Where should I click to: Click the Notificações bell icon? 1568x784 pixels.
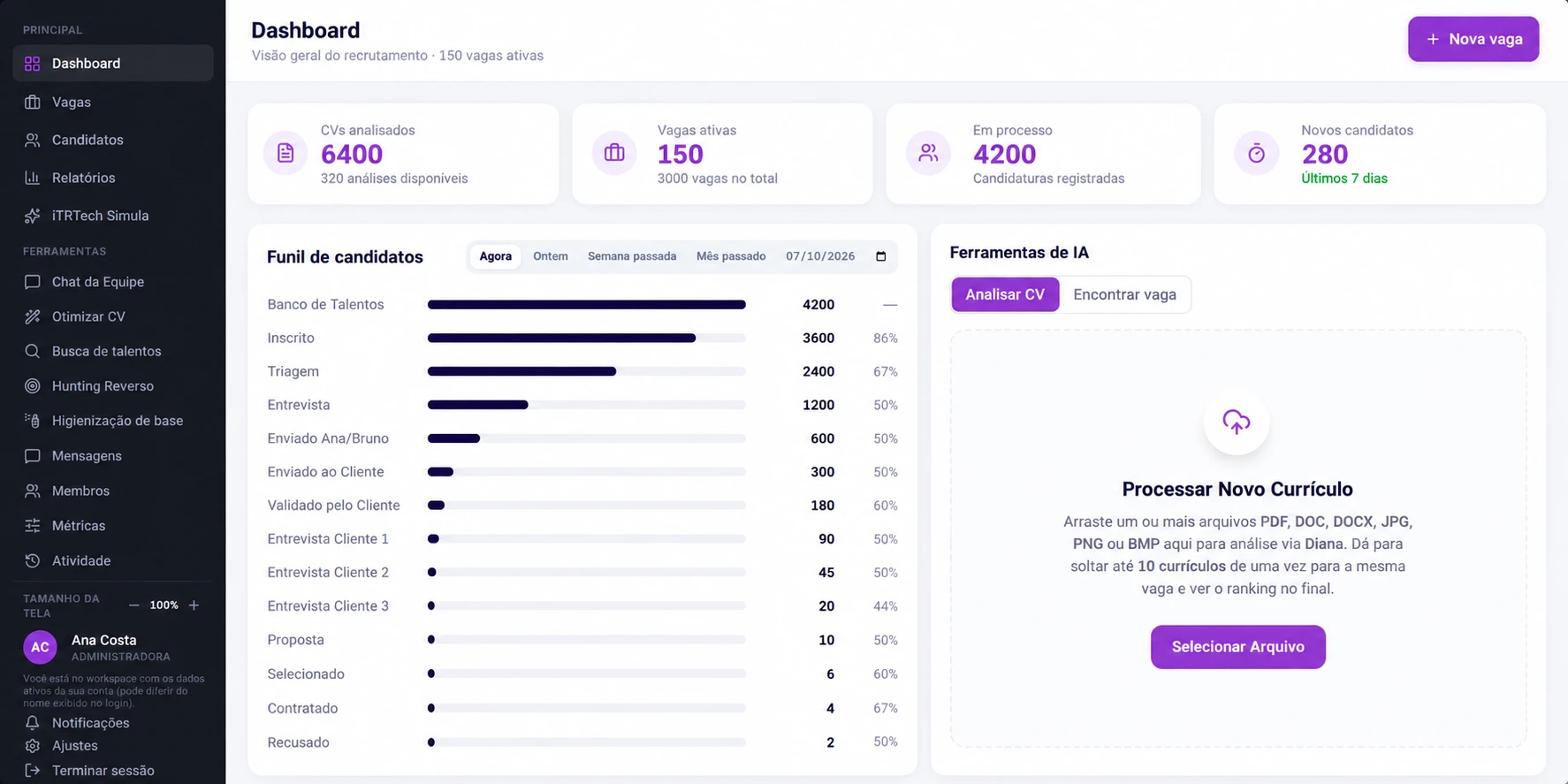[33, 723]
